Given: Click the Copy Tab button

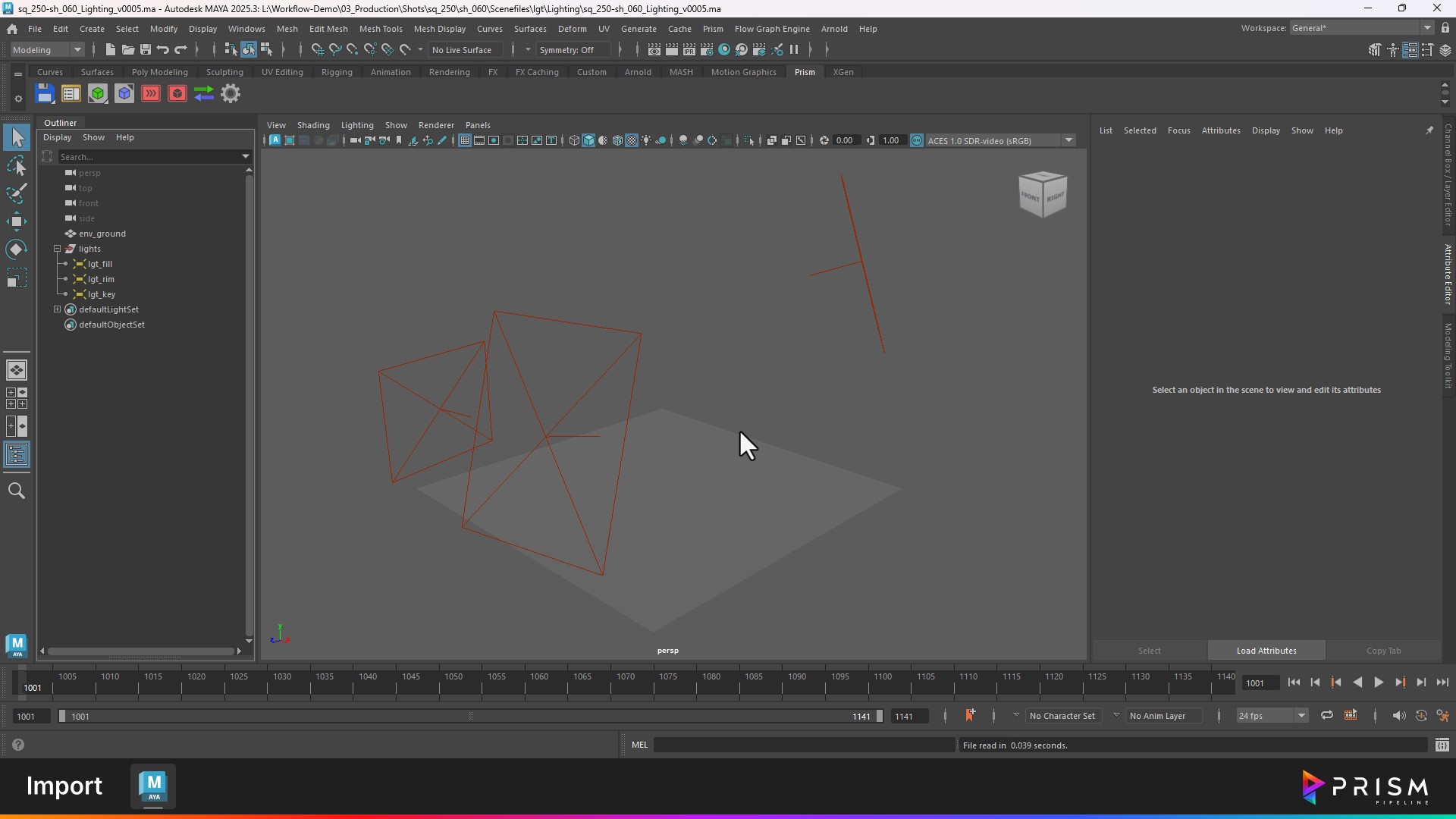Looking at the screenshot, I should tap(1383, 651).
